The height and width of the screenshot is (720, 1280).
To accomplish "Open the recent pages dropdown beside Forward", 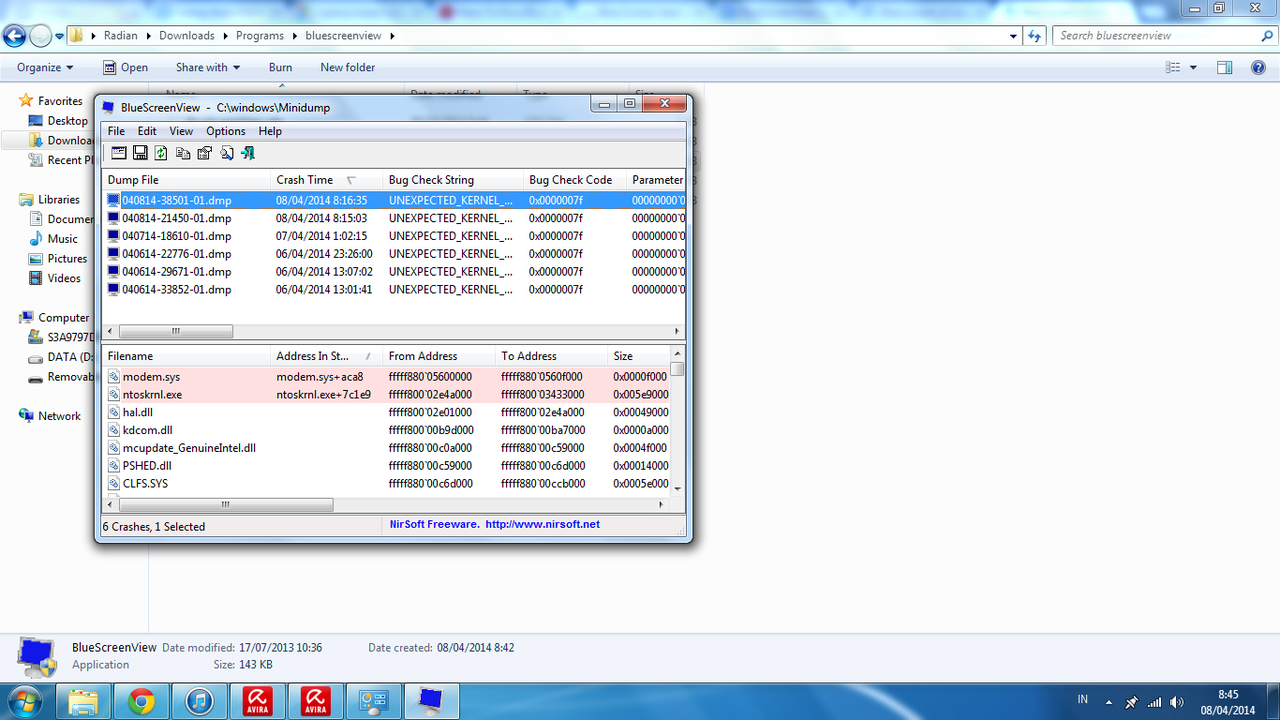I will (x=59, y=36).
